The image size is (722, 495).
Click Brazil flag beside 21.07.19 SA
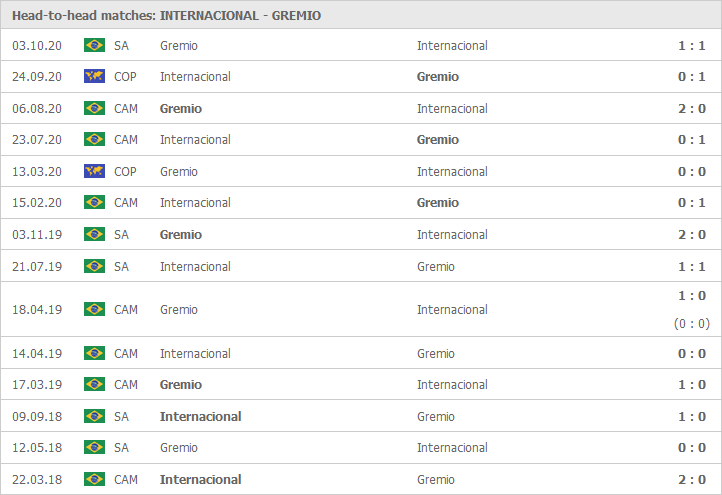pos(94,266)
